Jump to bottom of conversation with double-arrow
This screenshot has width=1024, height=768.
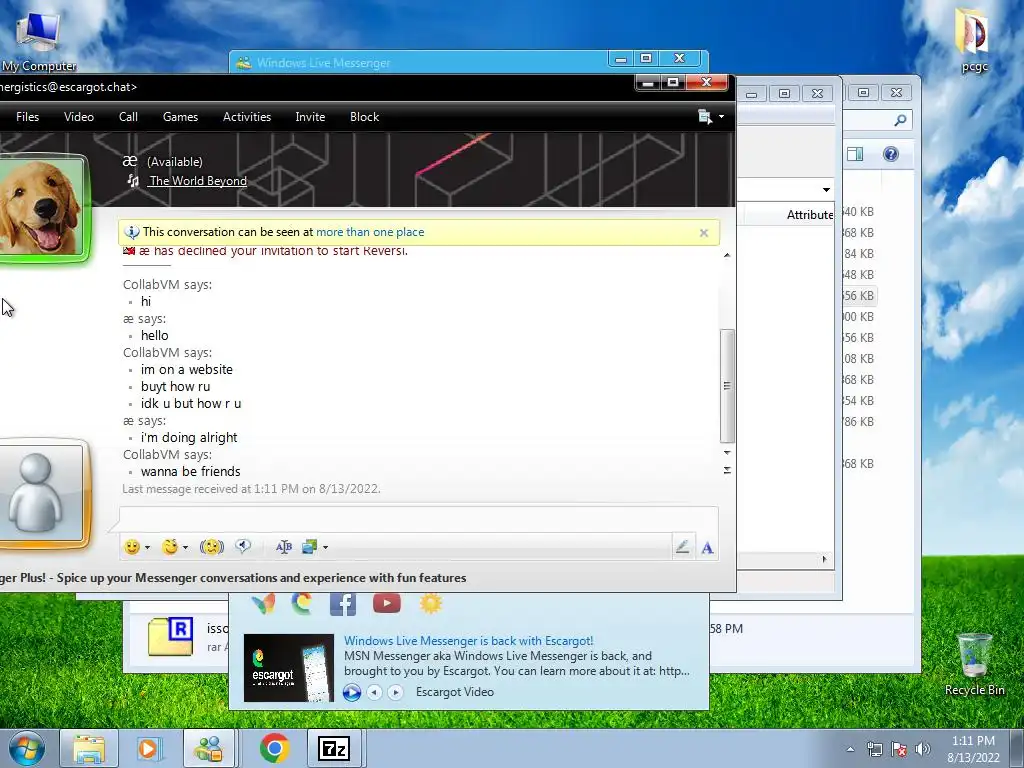(727, 470)
